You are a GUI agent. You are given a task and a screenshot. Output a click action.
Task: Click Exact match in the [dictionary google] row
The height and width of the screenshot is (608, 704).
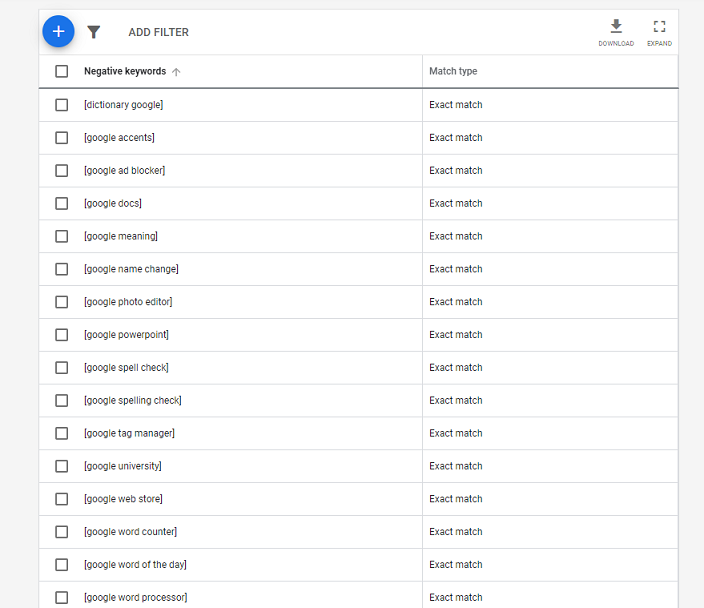point(456,105)
